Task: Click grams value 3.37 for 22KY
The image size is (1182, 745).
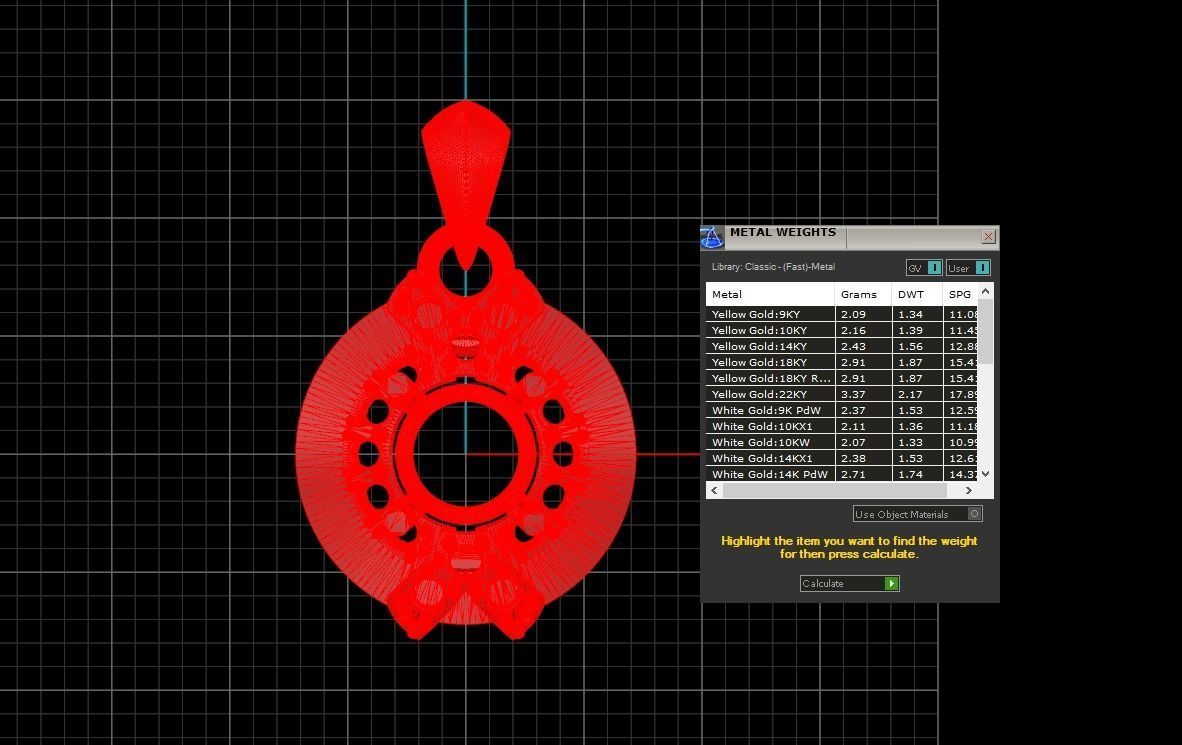Action: 853,394
